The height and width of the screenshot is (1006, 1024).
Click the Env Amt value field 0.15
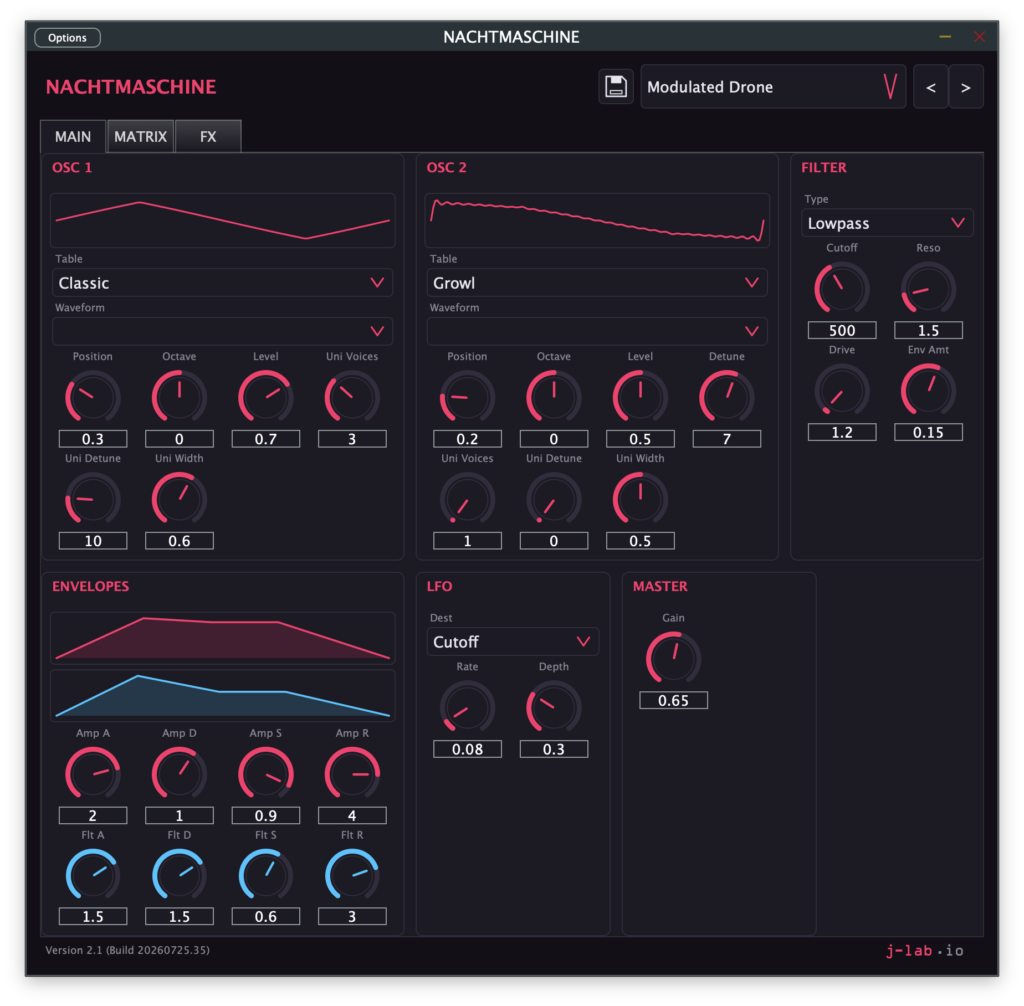click(x=928, y=432)
